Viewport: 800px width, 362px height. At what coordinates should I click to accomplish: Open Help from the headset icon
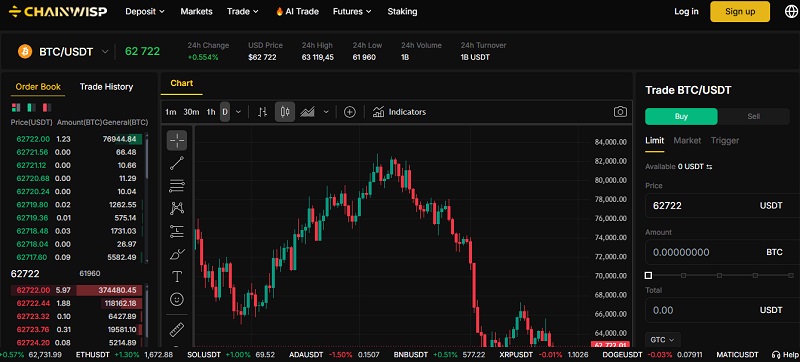[x=785, y=354]
